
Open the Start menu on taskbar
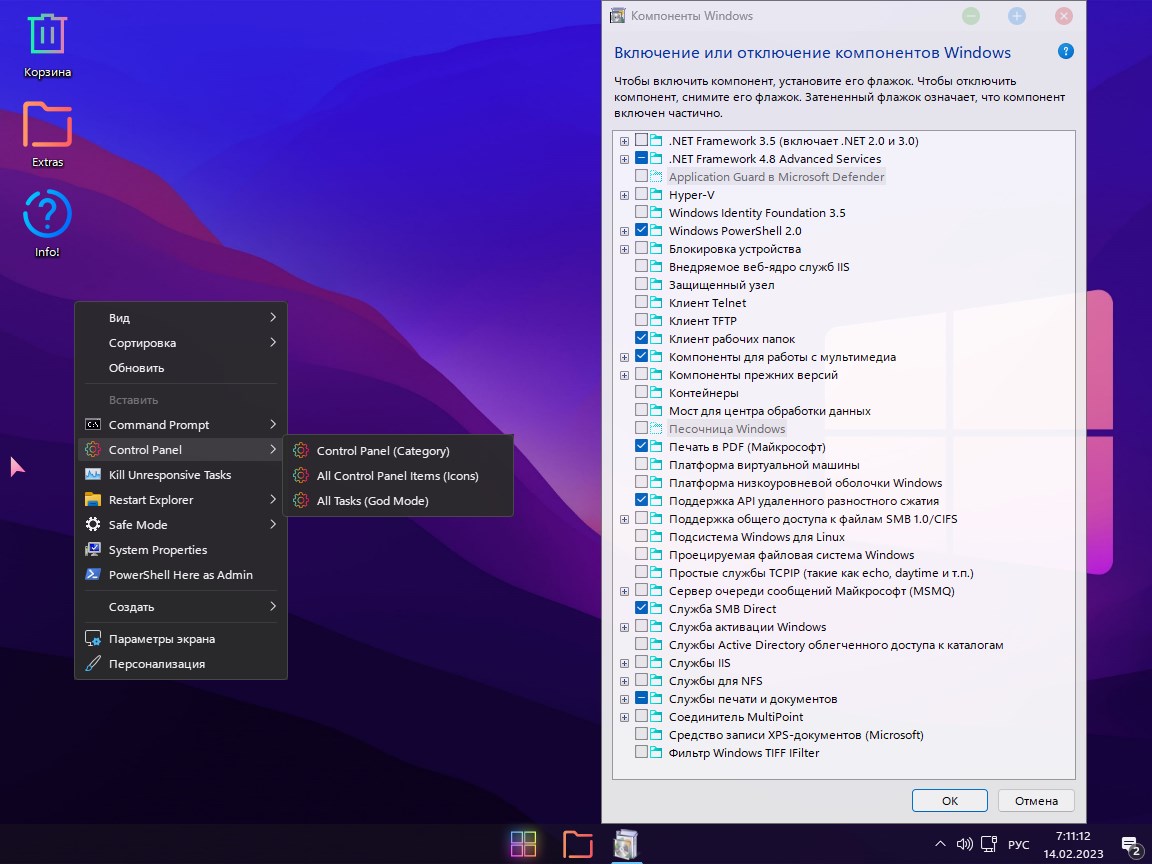(523, 844)
